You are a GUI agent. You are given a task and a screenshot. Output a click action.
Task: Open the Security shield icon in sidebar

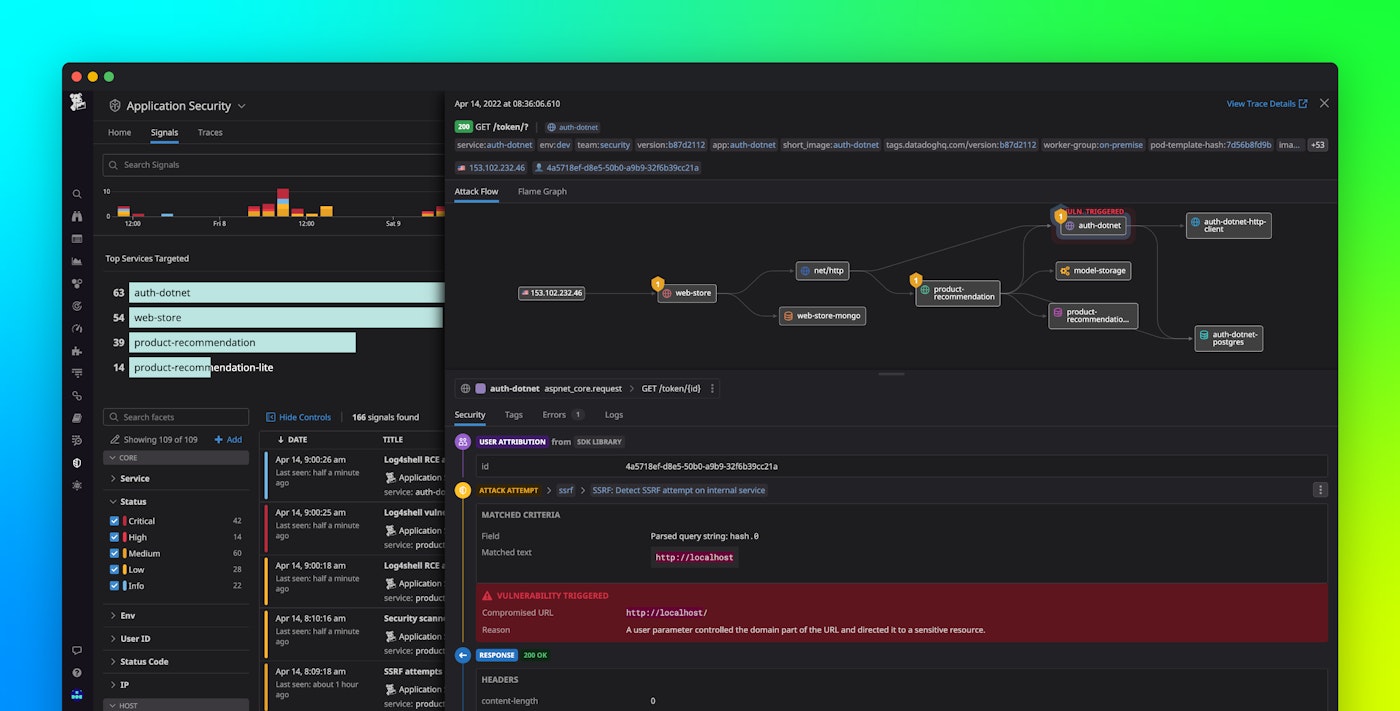pos(76,462)
